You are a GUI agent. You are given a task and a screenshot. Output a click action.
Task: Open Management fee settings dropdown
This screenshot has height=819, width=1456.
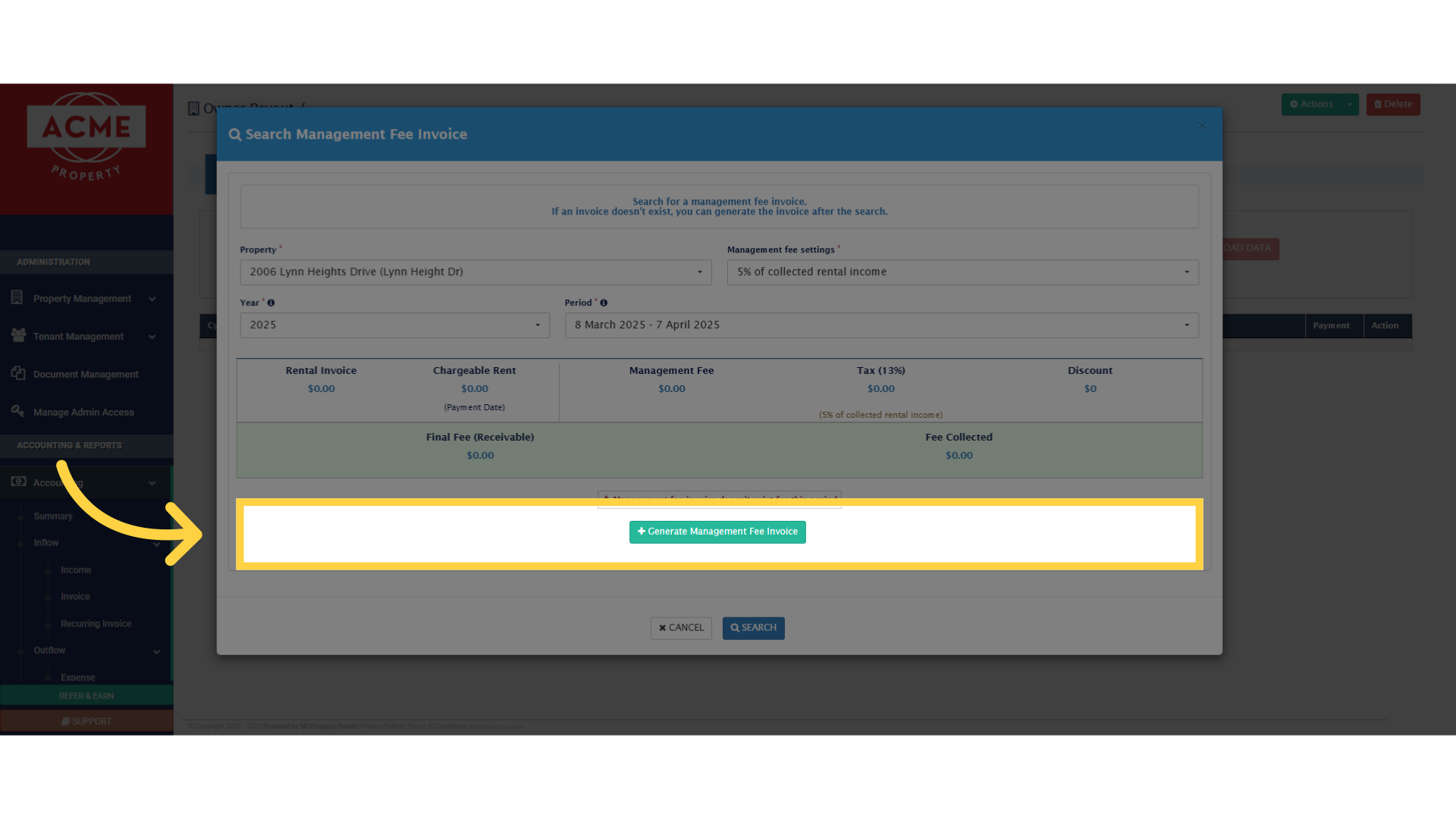(x=962, y=272)
